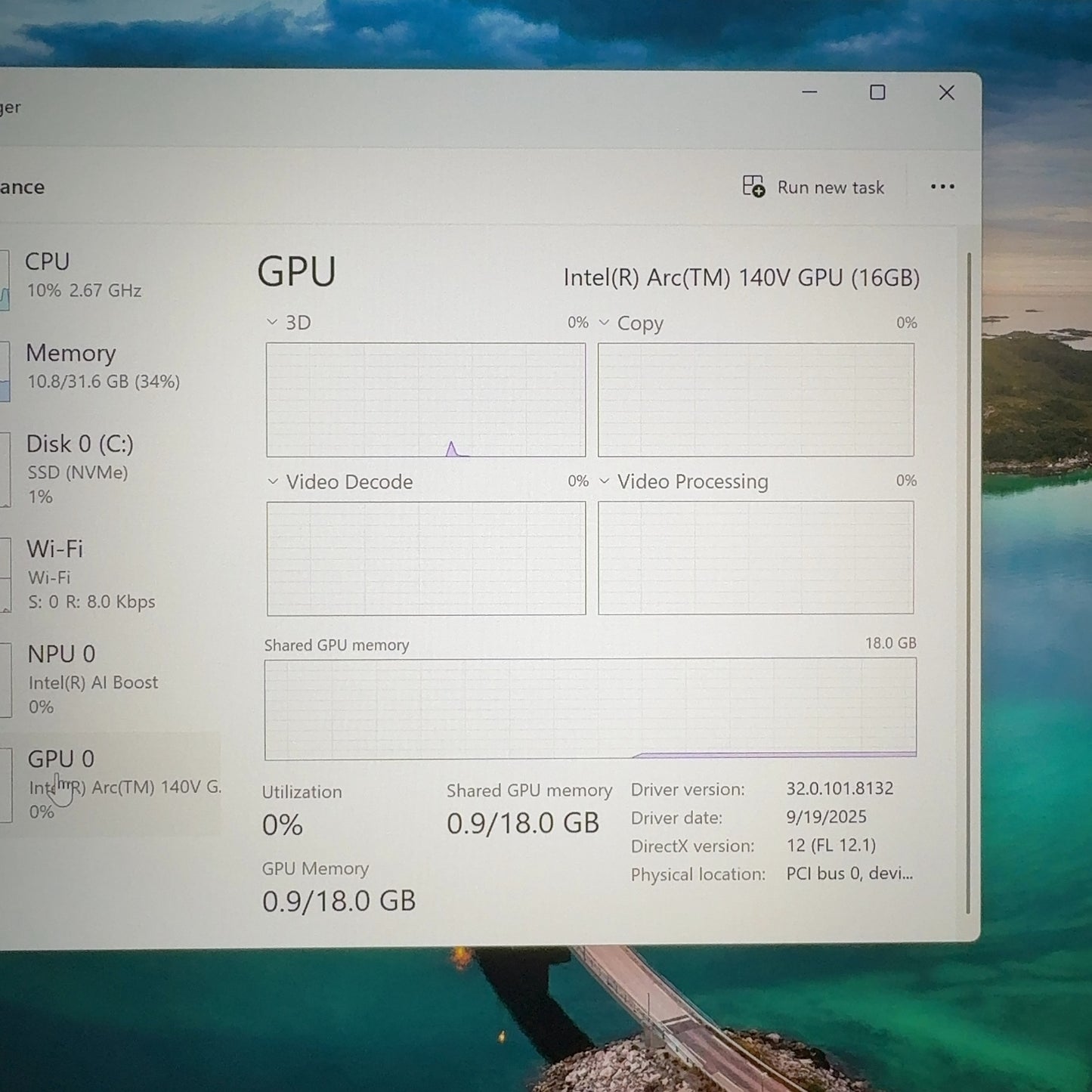Viewport: 1092px width, 1092px height.
Task: Select CPU in the performance sidebar
Action: [x=83, y=275]
